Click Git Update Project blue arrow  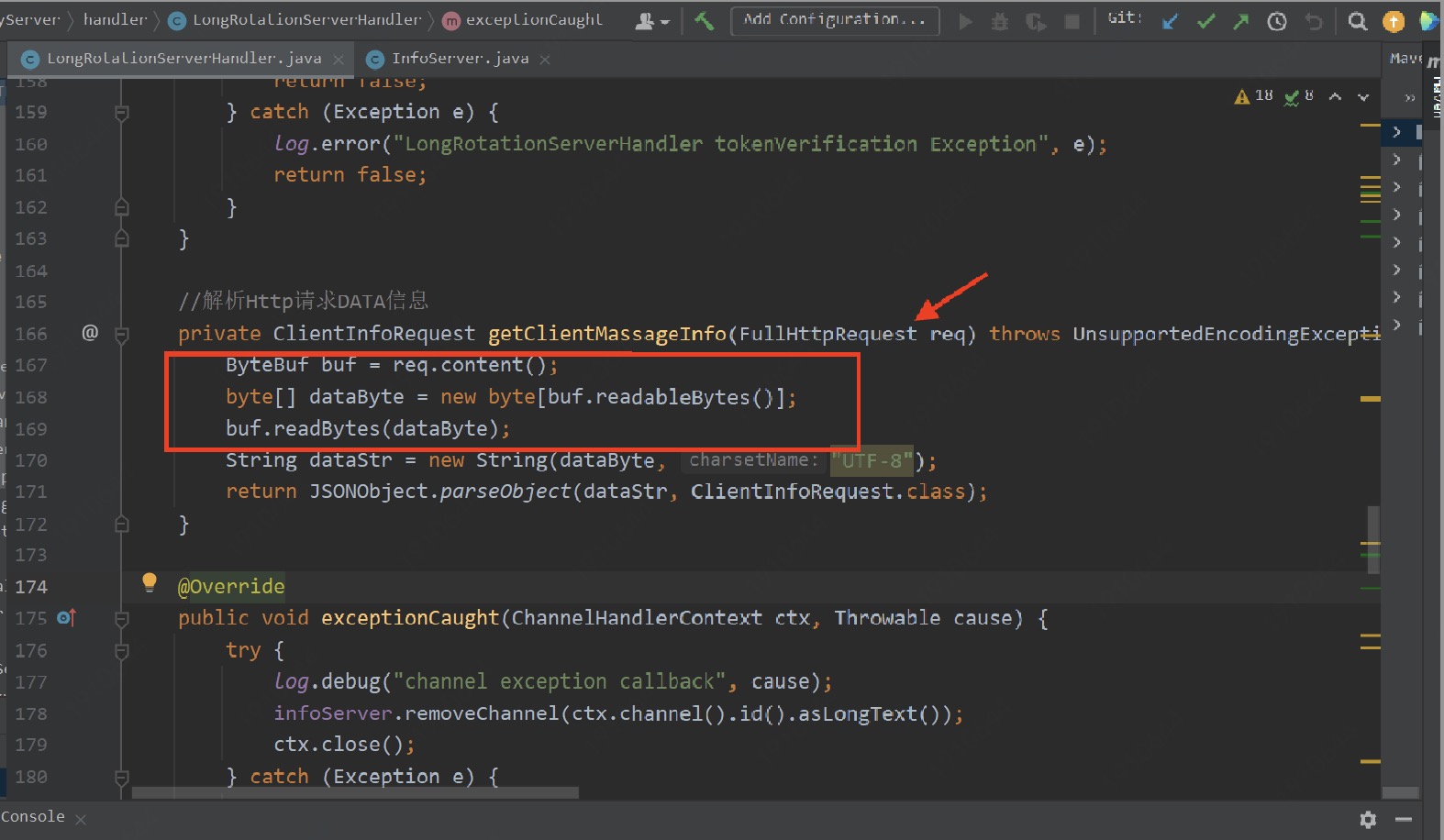pos(1170,21)
